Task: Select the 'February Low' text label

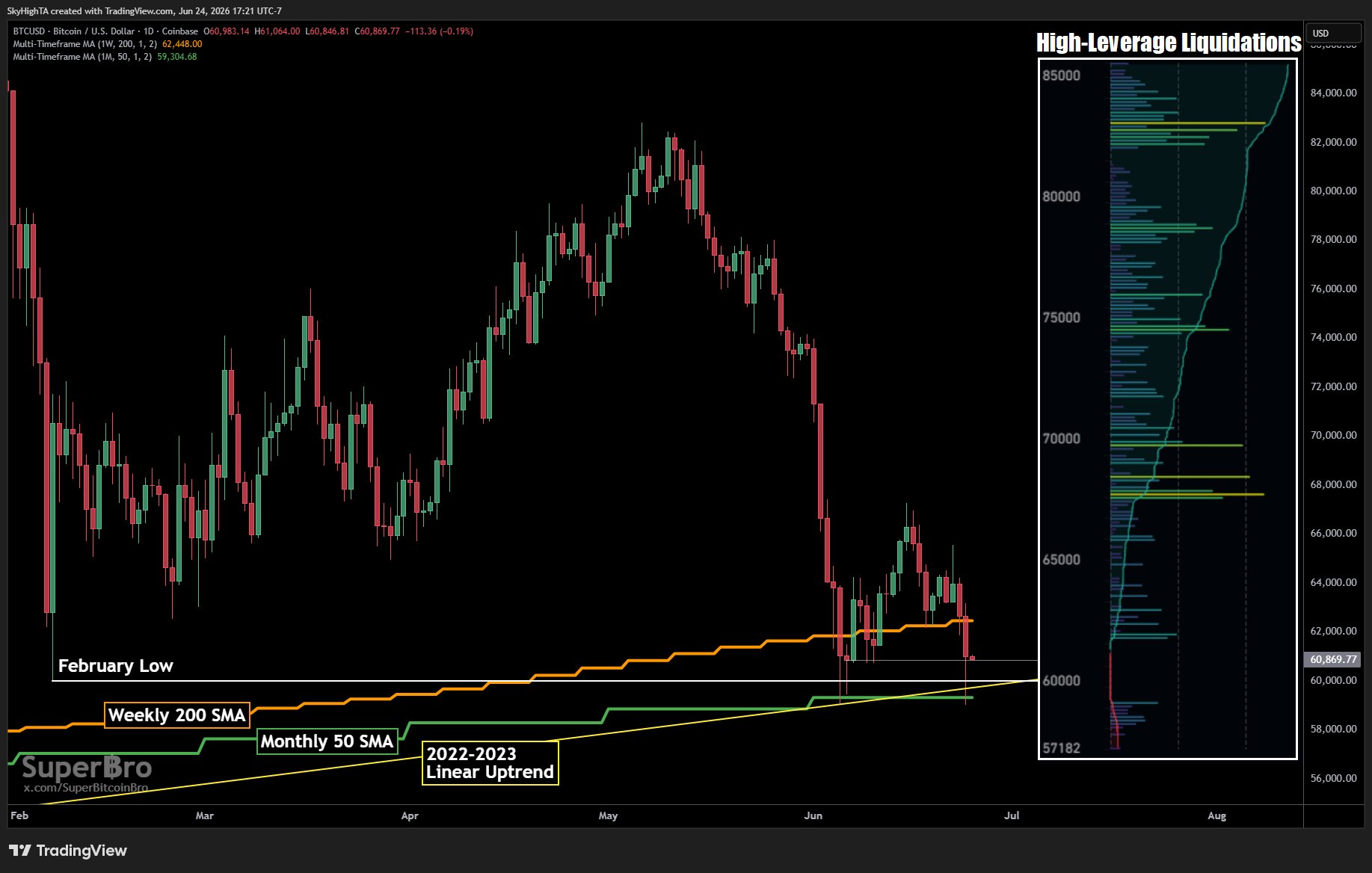Action: 116,666
